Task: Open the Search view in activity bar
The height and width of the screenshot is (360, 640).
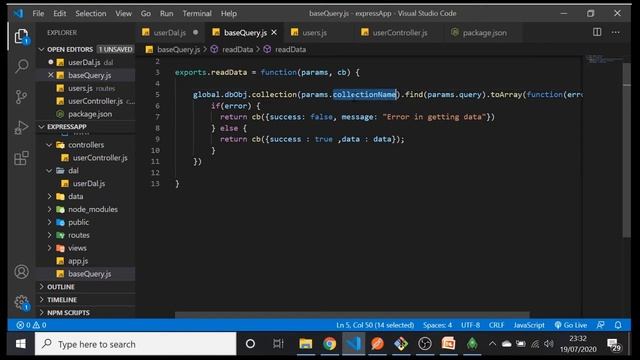Action: (21, 66)
